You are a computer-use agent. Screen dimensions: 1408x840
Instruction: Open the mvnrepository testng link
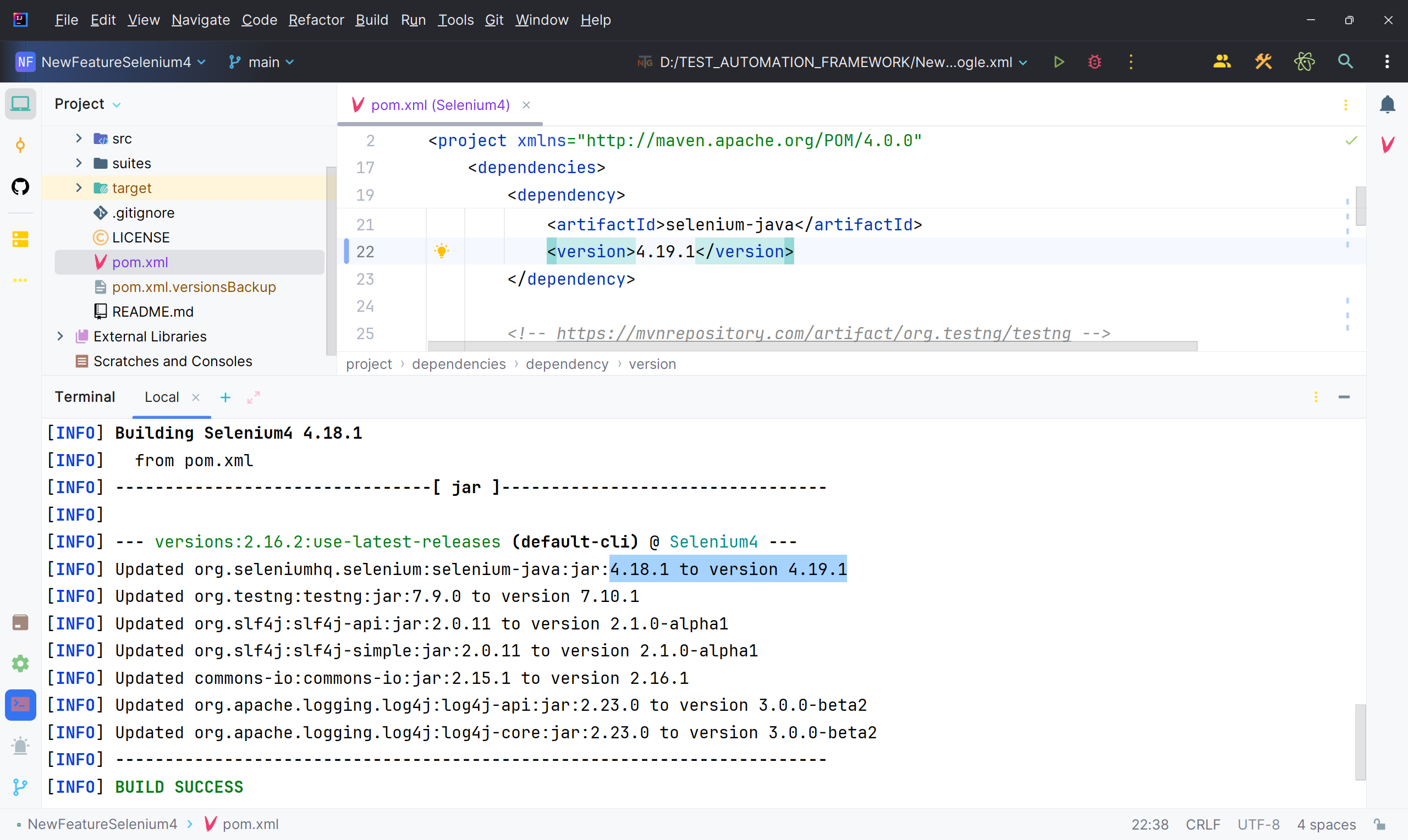coord(813,333)
